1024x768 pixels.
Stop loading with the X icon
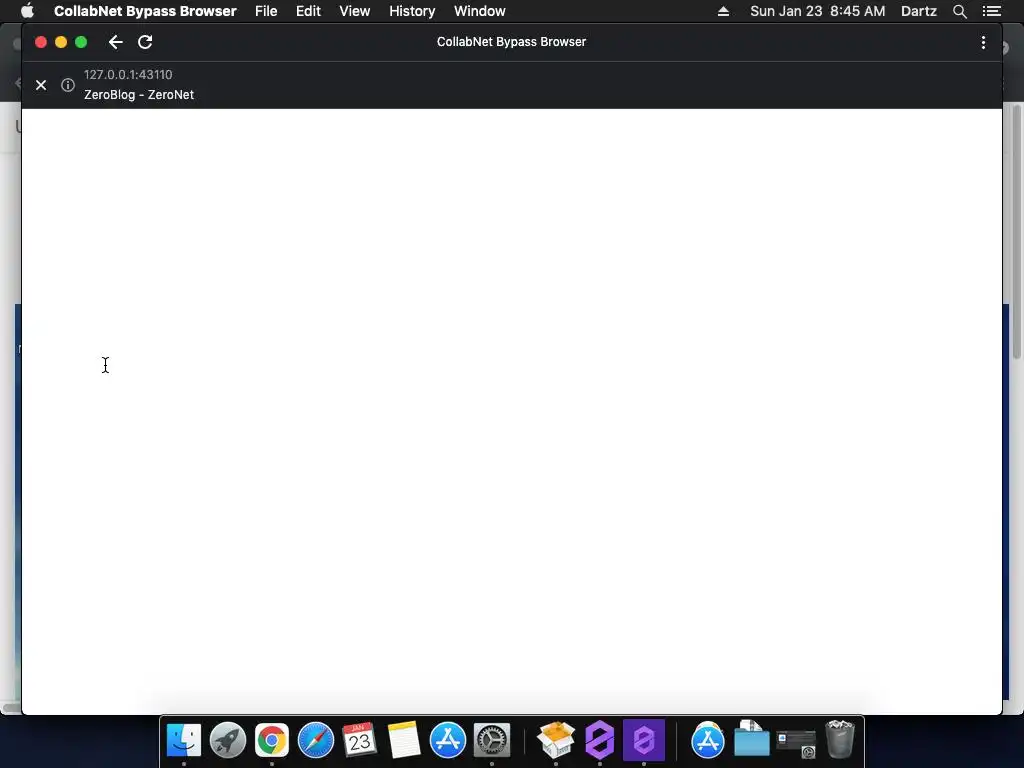pos(41,85)
